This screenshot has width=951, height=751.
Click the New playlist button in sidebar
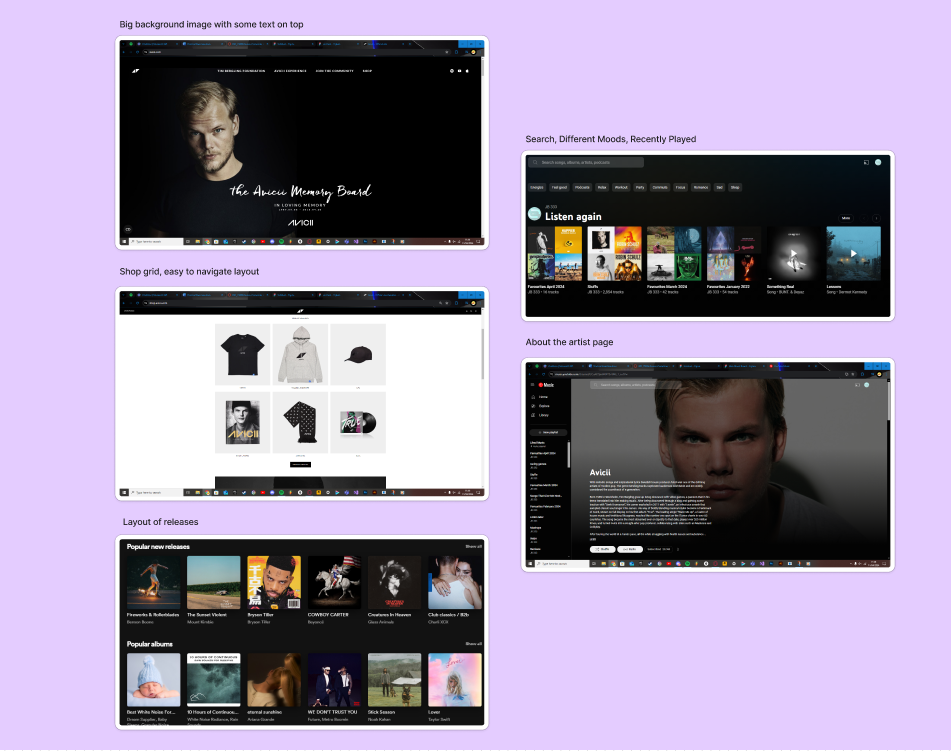pos(547,432)
